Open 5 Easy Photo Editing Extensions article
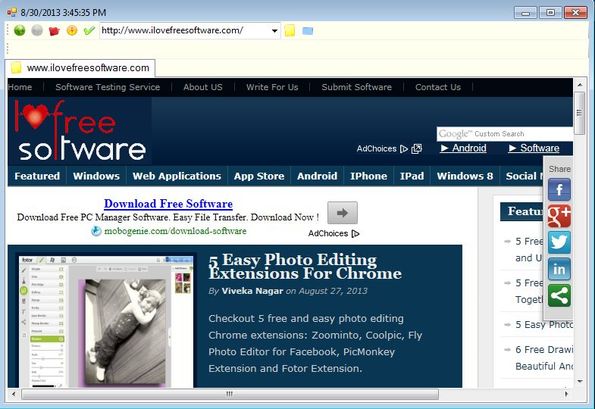The height and width of the screenshot is (409, 595). [305, 266]
